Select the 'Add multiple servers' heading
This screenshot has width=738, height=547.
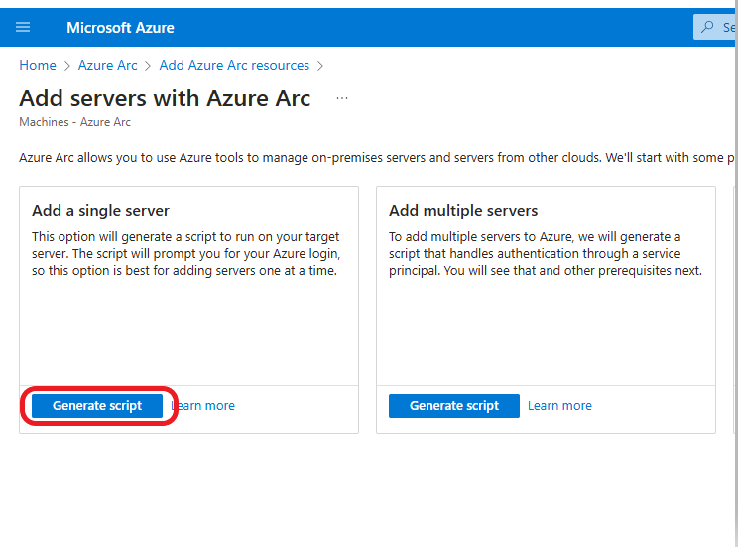point(463,210)
